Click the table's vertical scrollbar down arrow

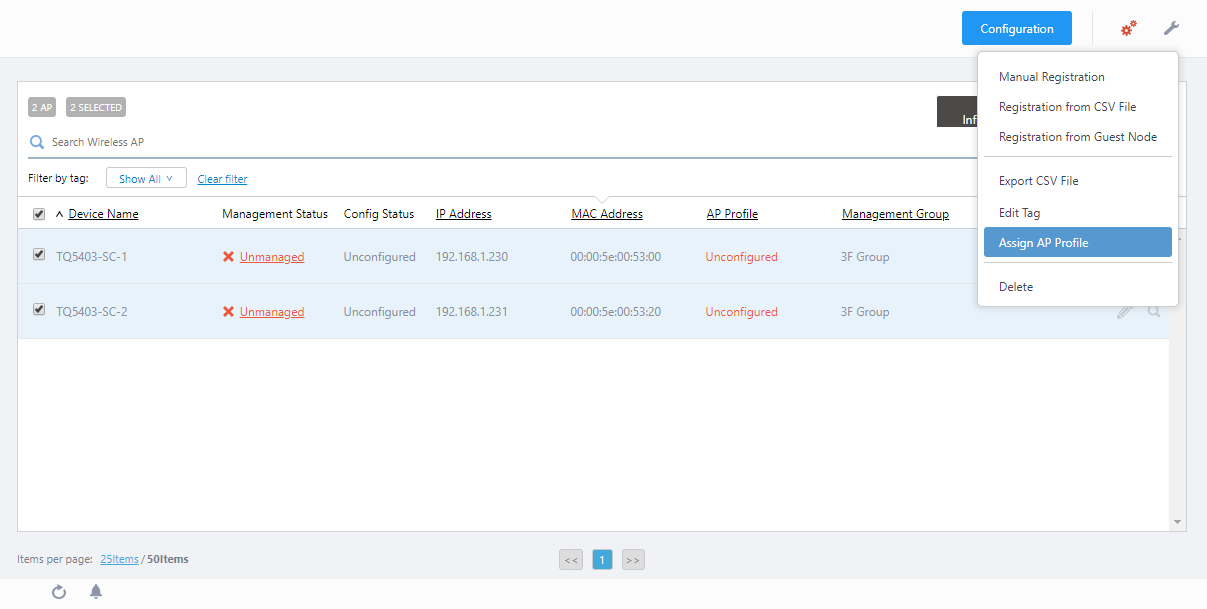pyautogui.click(x=1177, y=522)
